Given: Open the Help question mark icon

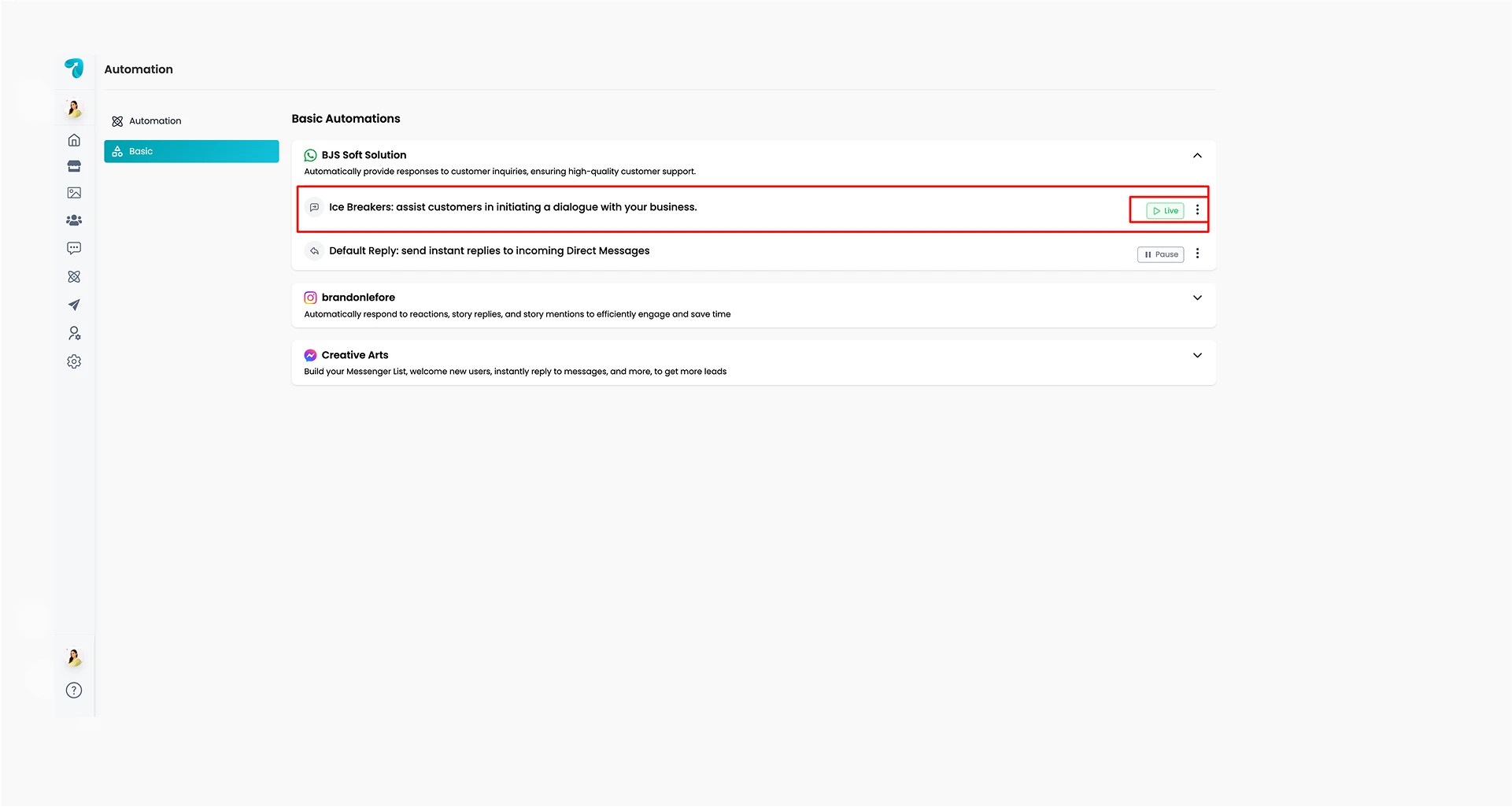Looking at the screenshot, I should 74,690.
